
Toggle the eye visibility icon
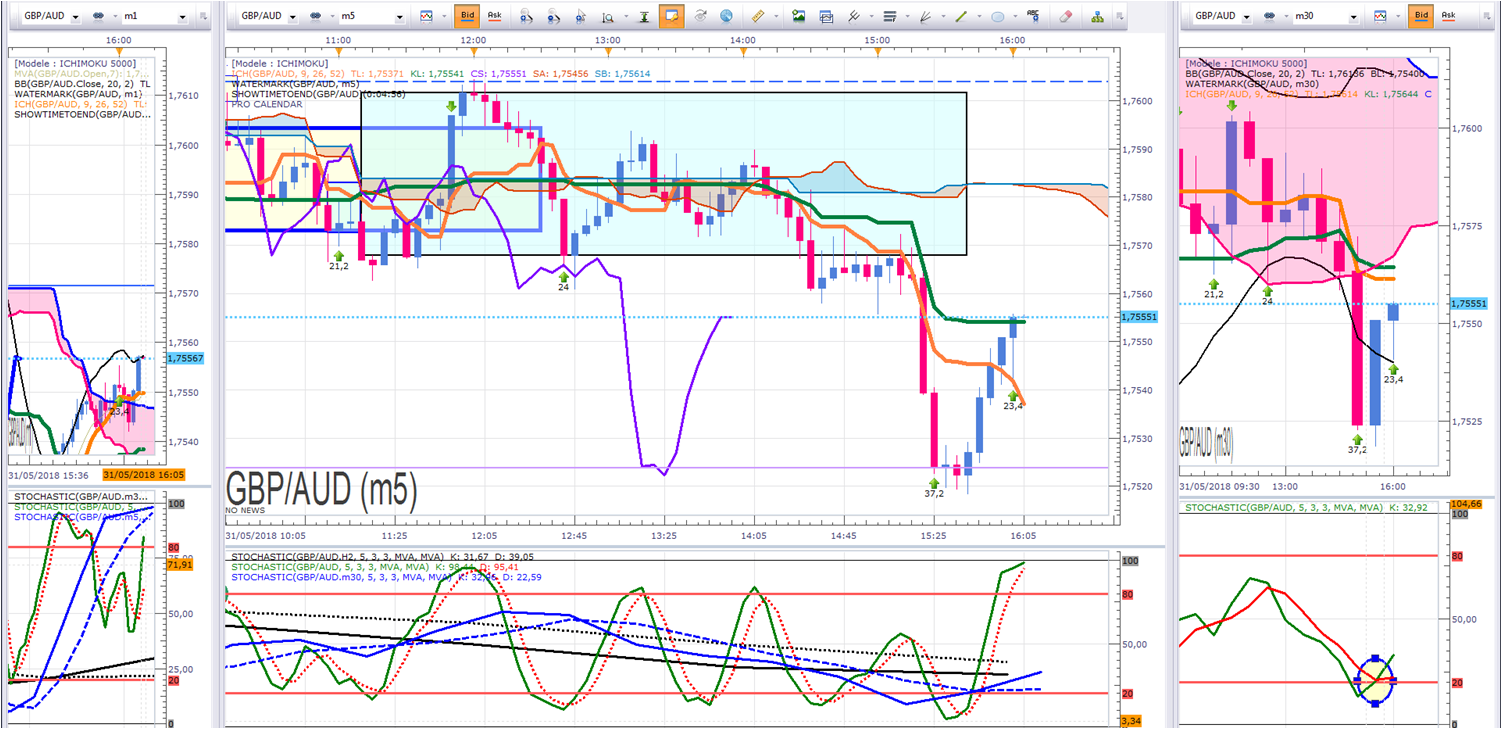click(700, 16)
